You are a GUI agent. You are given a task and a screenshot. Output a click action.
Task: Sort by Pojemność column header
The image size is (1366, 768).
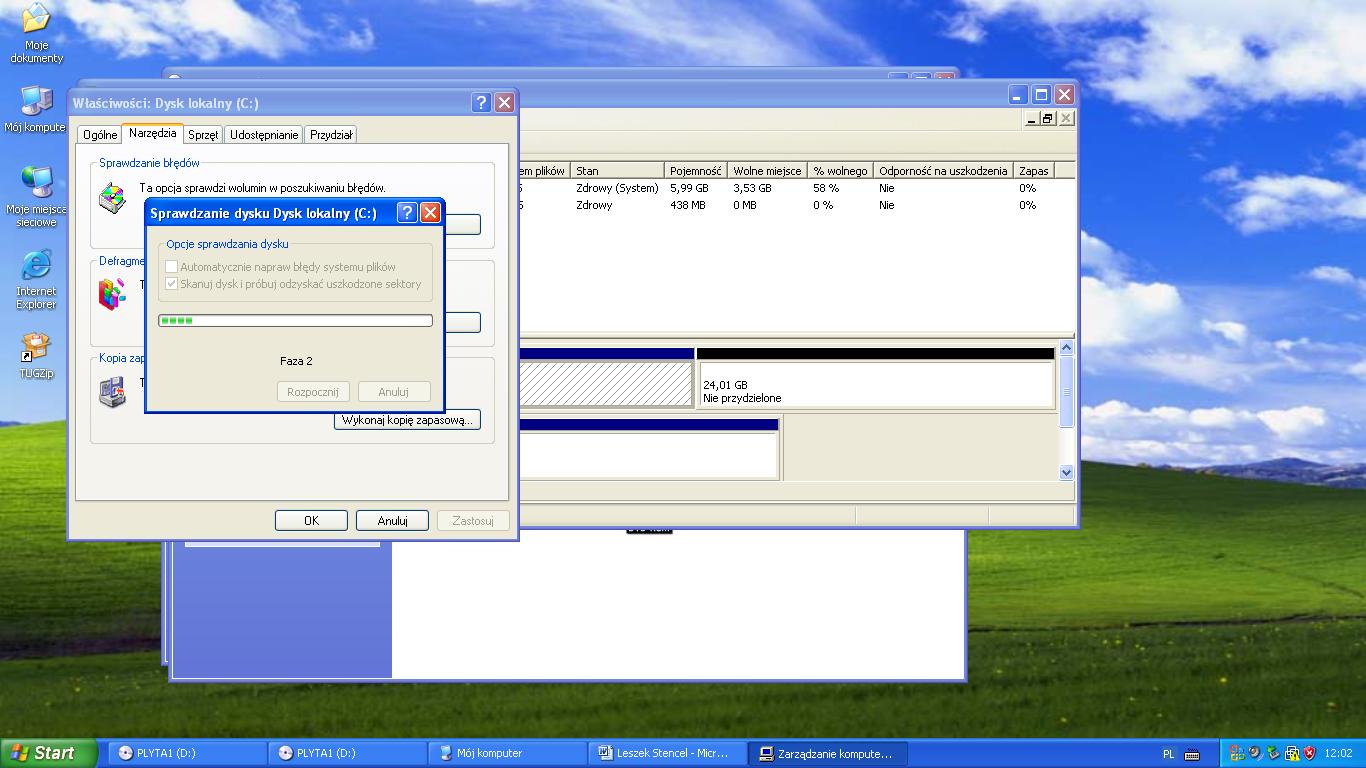point(696,171)
